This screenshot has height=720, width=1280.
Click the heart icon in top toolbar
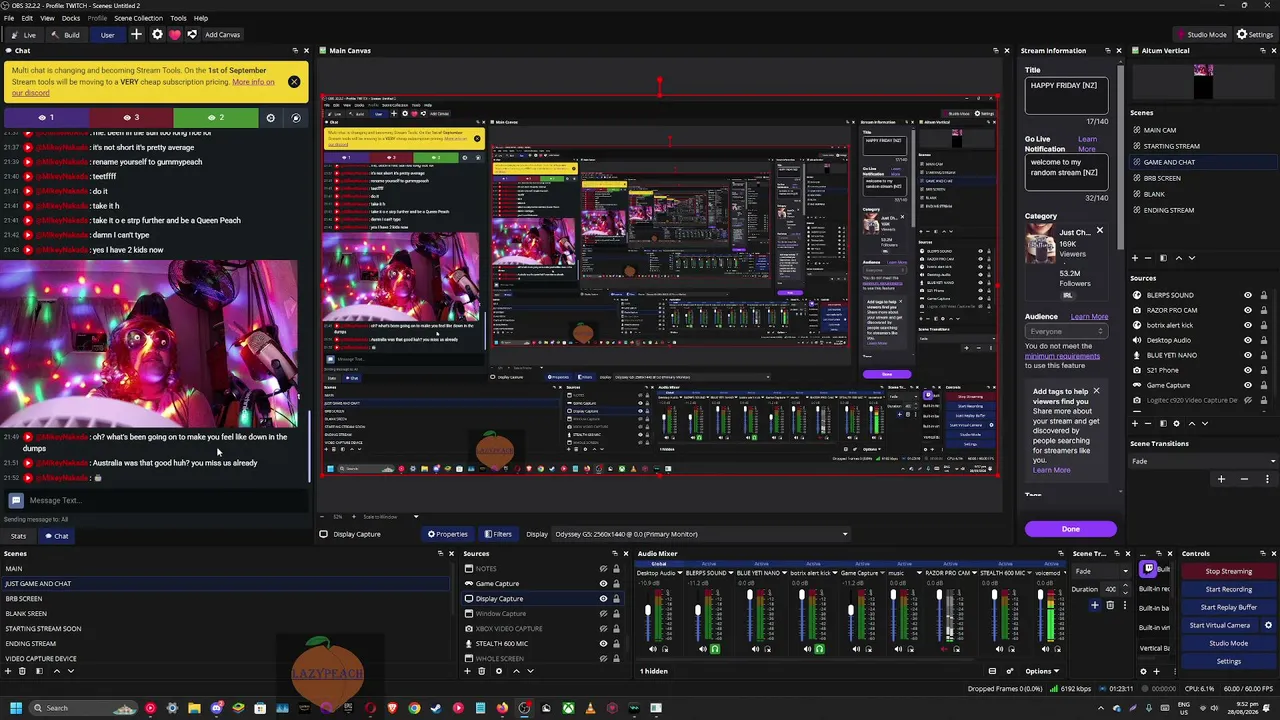(174, 35)
